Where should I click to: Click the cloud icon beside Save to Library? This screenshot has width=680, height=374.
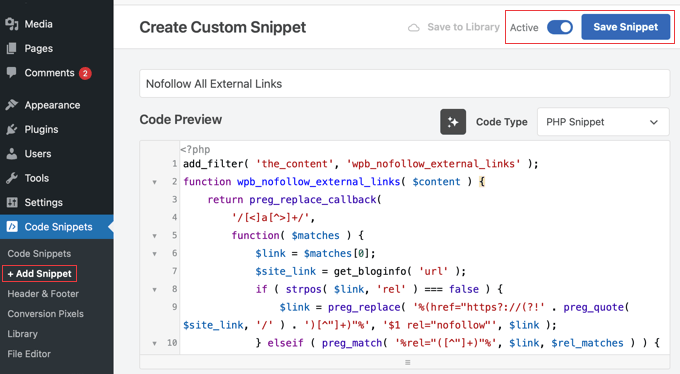click(414, 28)
